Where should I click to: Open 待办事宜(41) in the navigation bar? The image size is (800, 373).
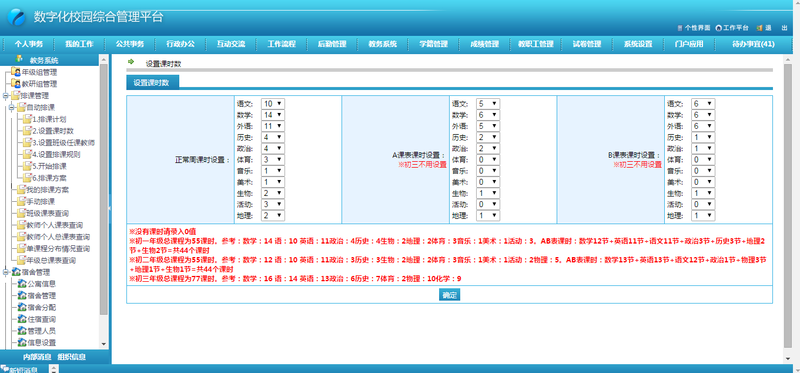click(x=753, y=44)
